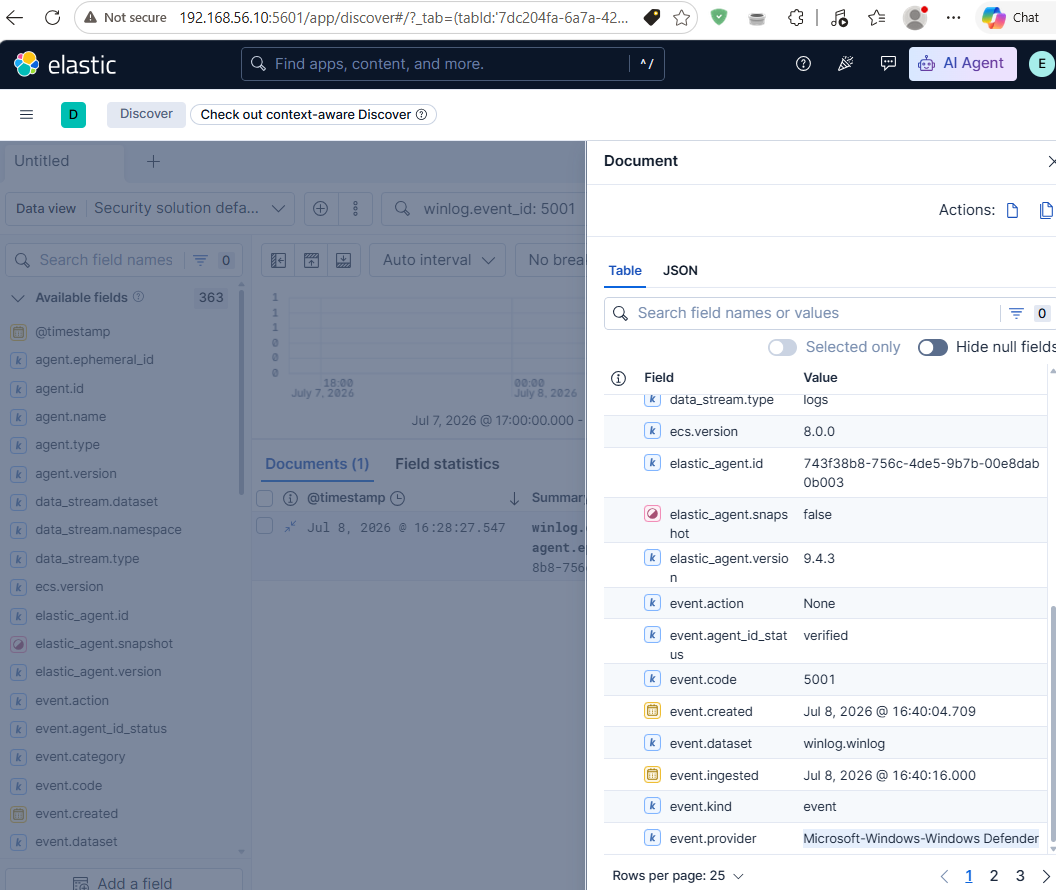1056x890 pixels.
Task: Open the help menu question mark icon
Action: [x=803, y=64]
